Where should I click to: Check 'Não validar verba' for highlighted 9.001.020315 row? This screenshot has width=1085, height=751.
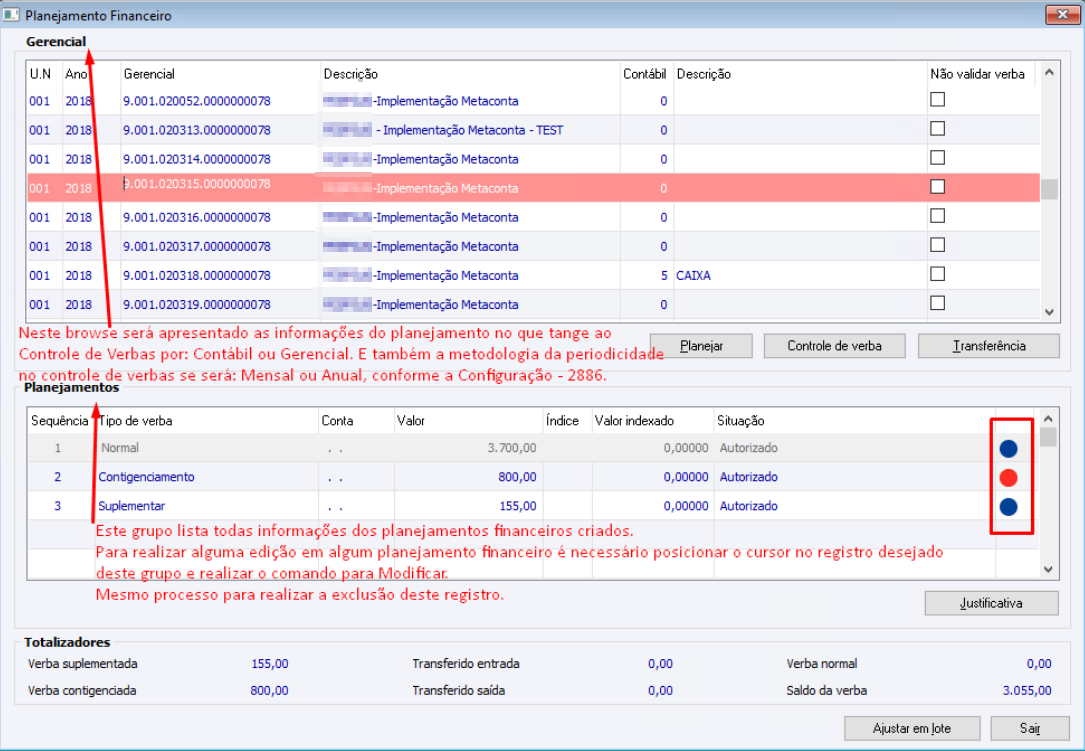[938, 187]
